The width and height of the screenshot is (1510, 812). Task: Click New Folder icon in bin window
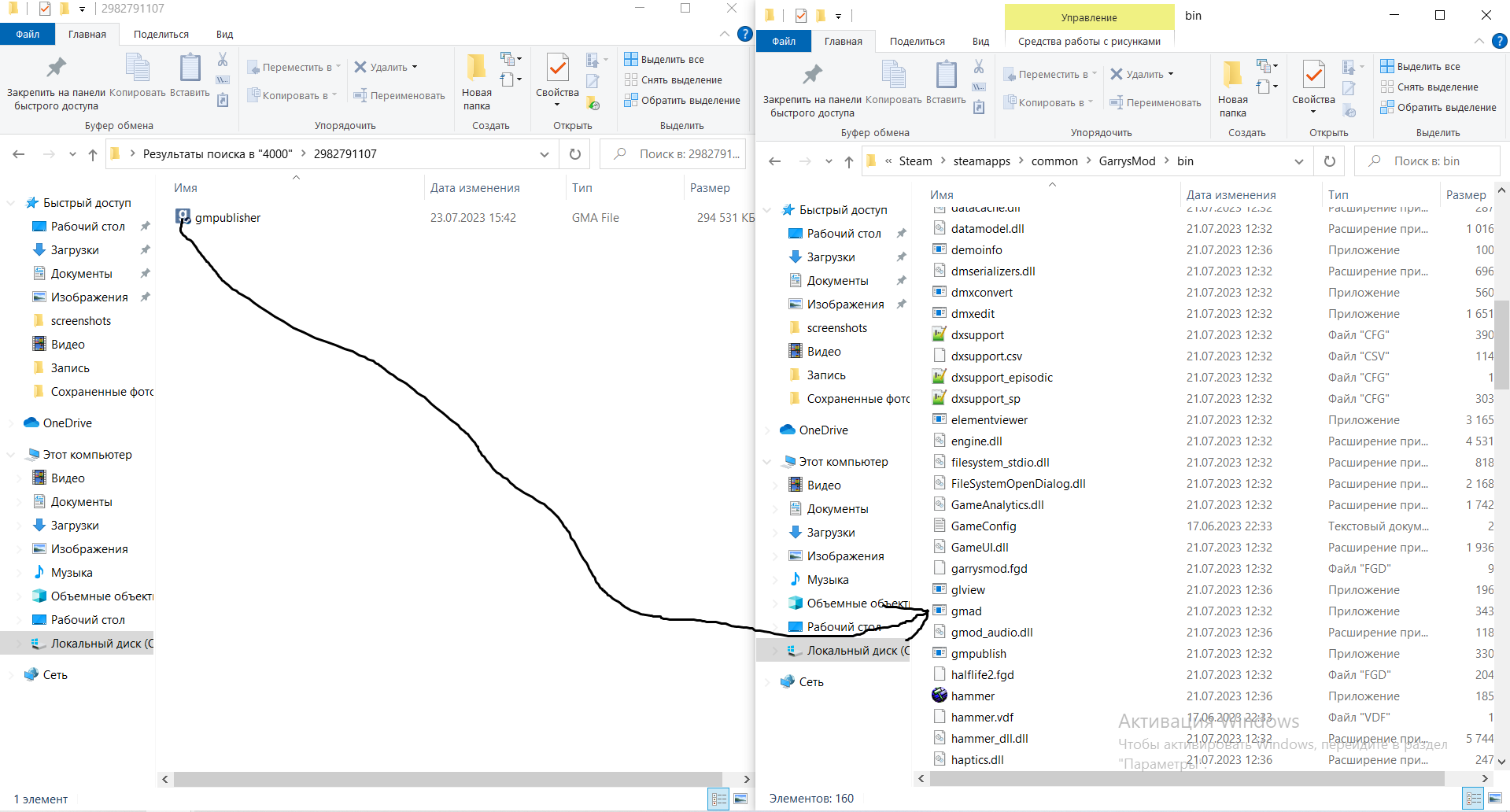click(1232, 76)
